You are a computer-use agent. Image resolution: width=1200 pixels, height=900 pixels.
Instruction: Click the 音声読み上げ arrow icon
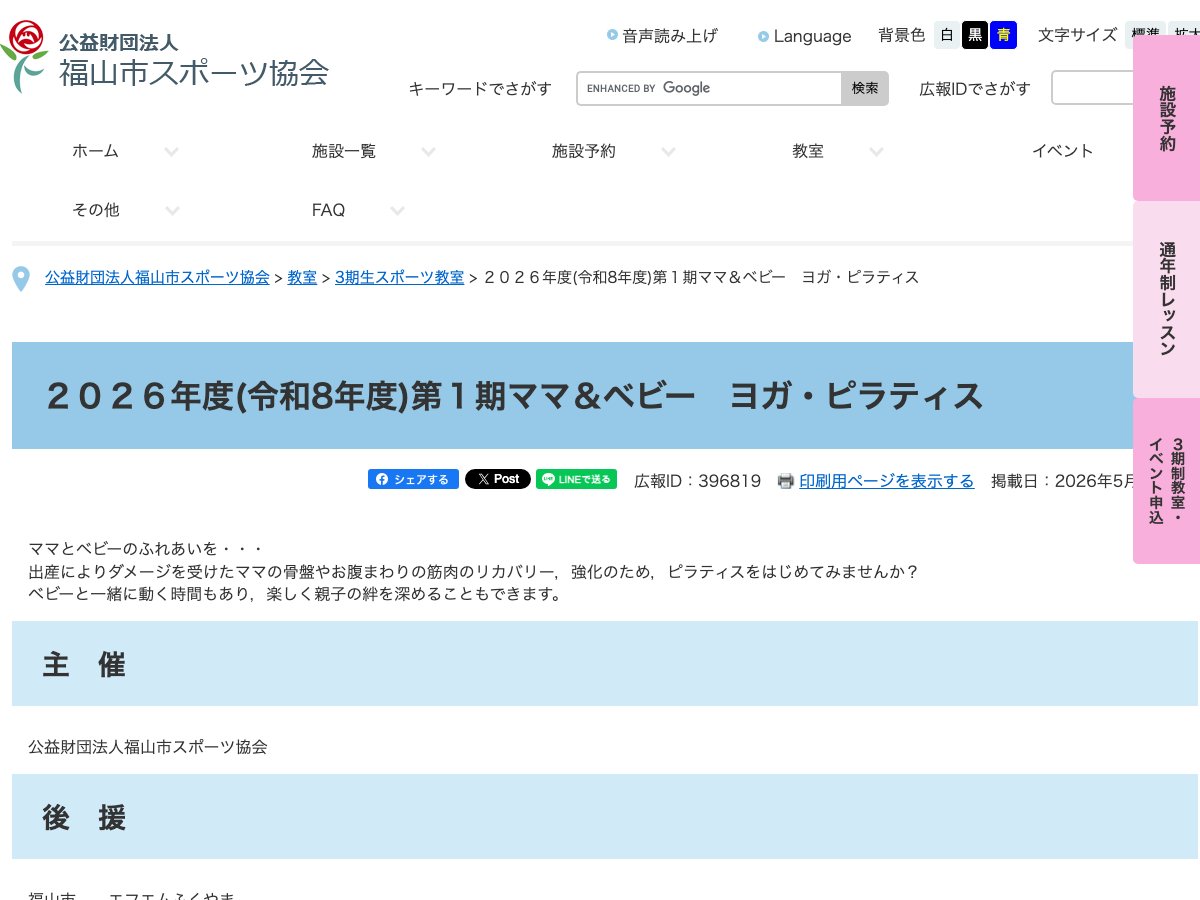coord(612,35)
